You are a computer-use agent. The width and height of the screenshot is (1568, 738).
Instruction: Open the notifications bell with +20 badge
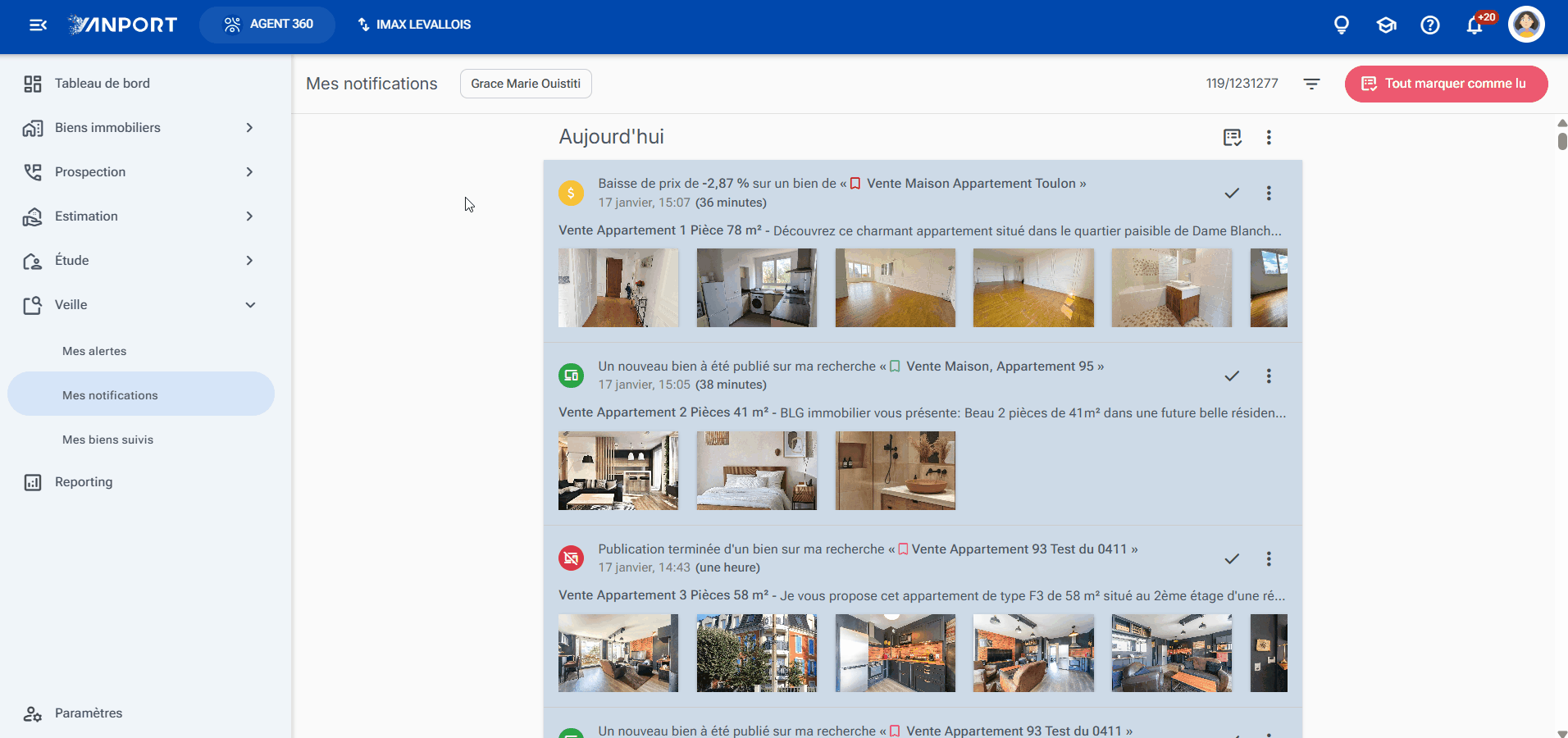click(1475, 25)
